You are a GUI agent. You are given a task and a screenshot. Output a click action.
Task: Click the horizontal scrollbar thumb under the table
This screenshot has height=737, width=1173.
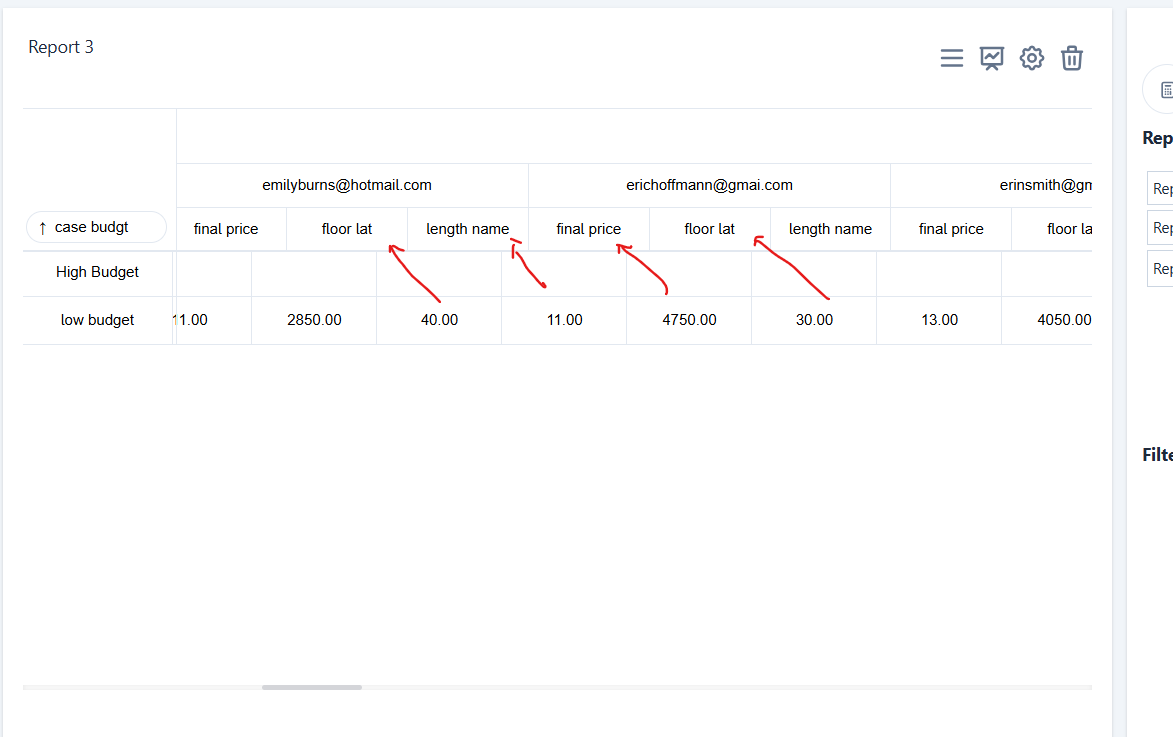tap(312, 687)
